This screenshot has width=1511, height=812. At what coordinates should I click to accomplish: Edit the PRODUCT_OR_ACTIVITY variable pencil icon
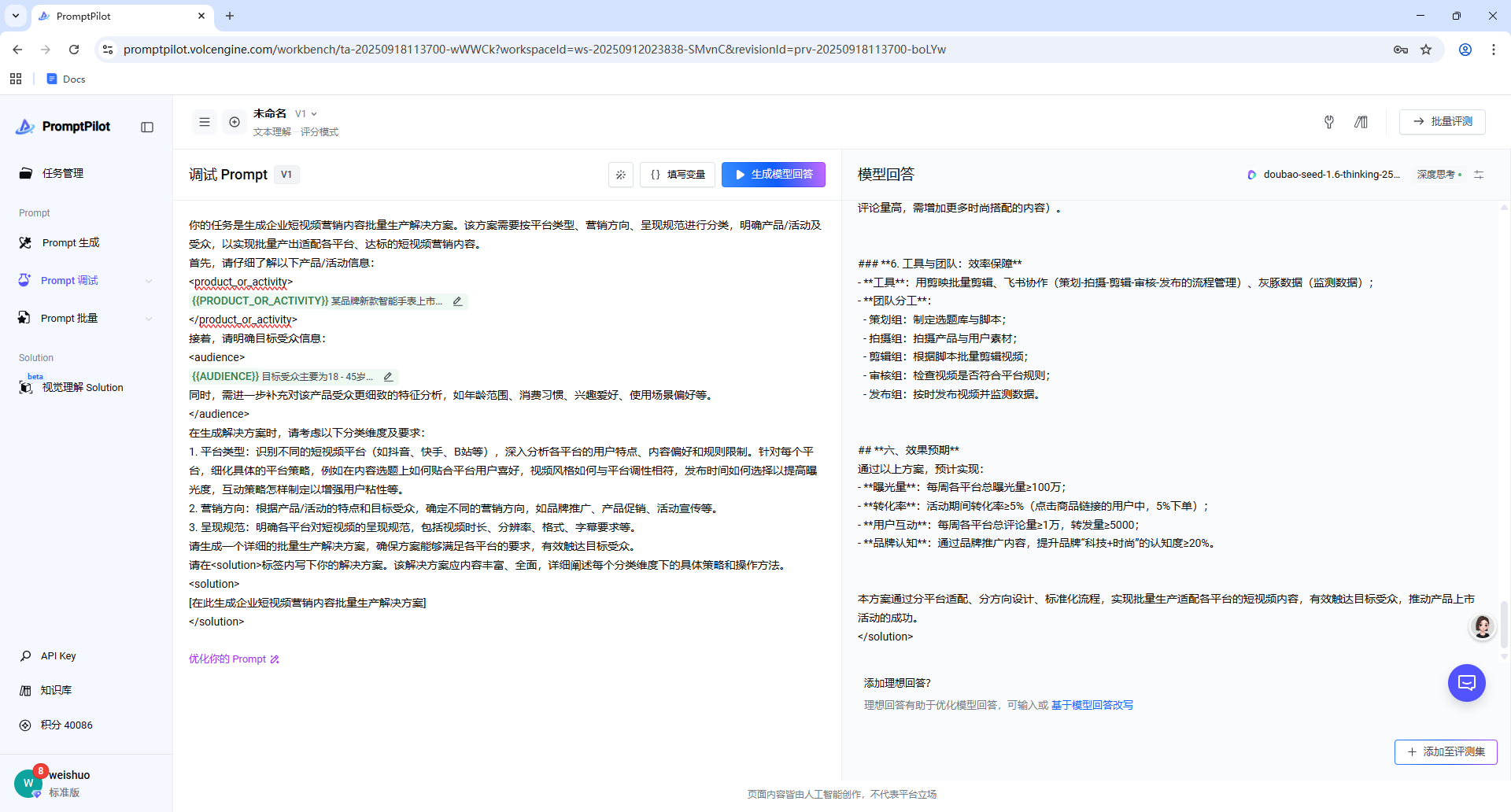(457, 301)
